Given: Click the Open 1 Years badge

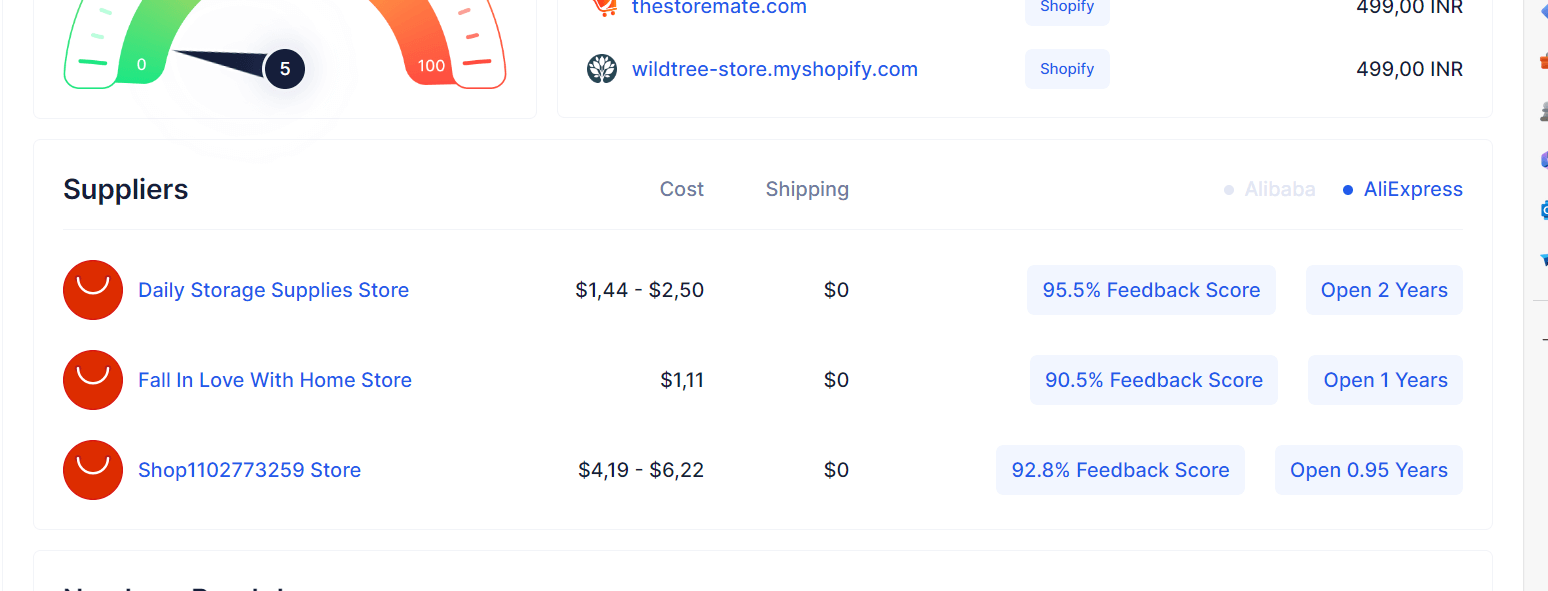Looking at the screenshot, I should 1385,380.
